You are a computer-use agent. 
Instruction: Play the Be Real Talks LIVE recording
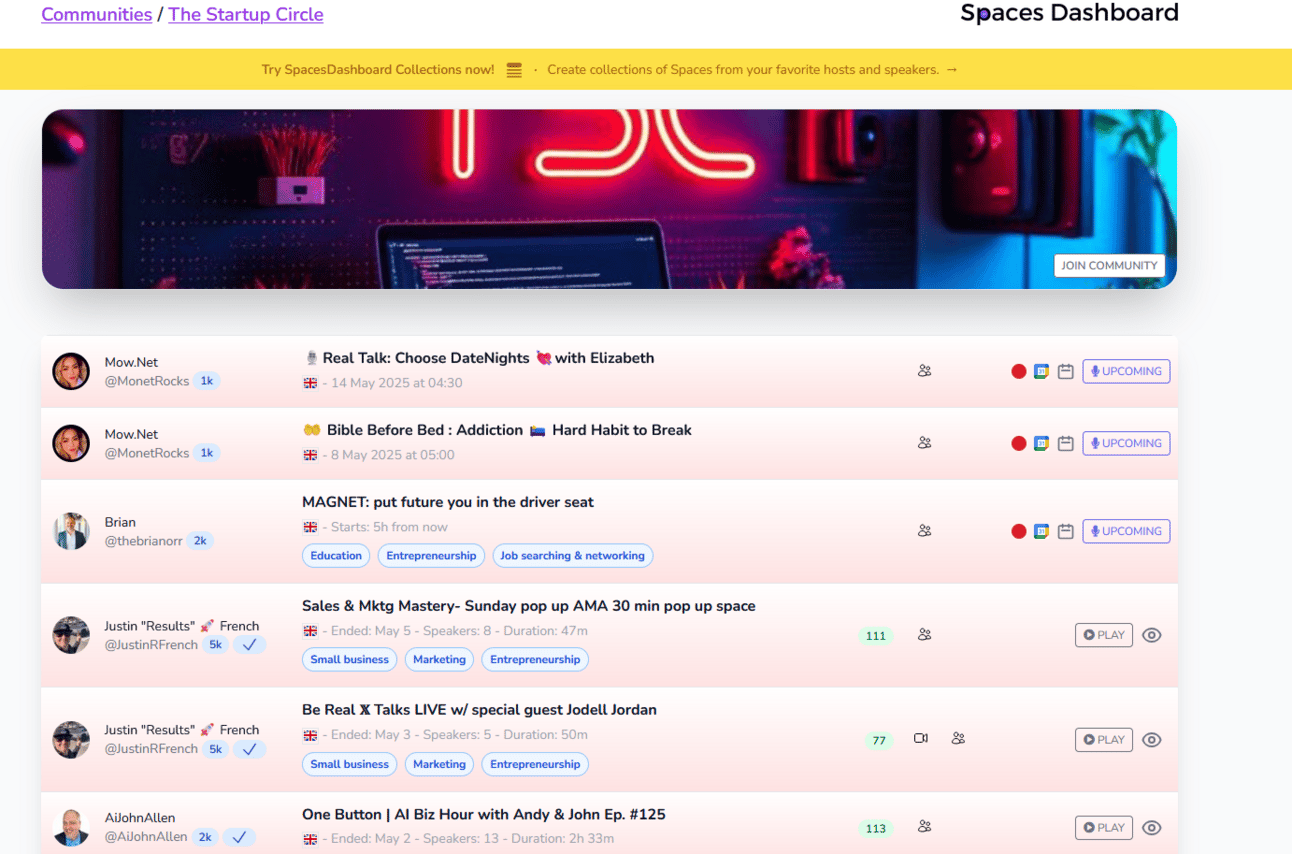tap(1104, 740)
